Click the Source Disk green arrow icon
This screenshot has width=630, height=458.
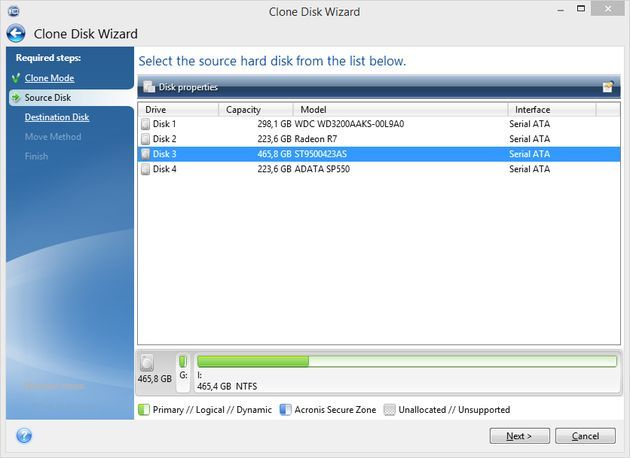tap(16, 98)
